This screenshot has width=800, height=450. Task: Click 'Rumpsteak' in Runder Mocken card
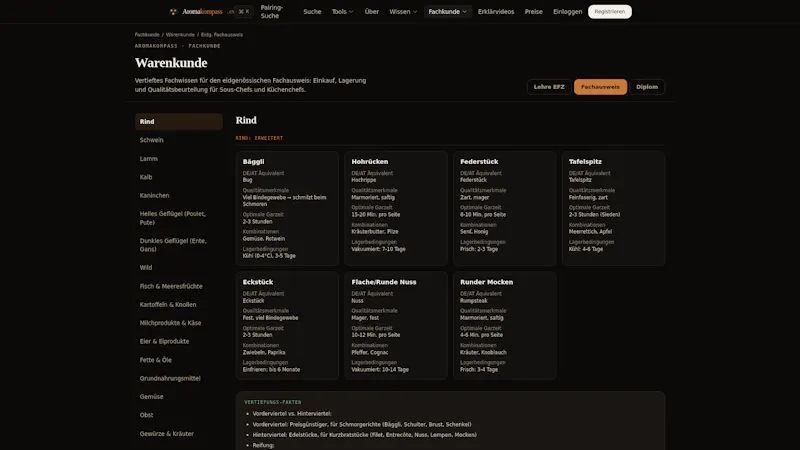pos(473,301)
